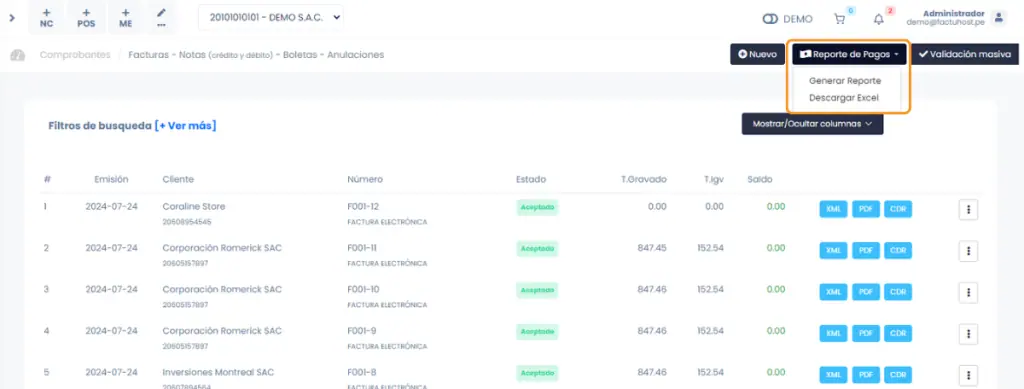Click the pencil edit shortcuts icon
This screenshot has width=1024, height=389.
[x=161, y=18]
